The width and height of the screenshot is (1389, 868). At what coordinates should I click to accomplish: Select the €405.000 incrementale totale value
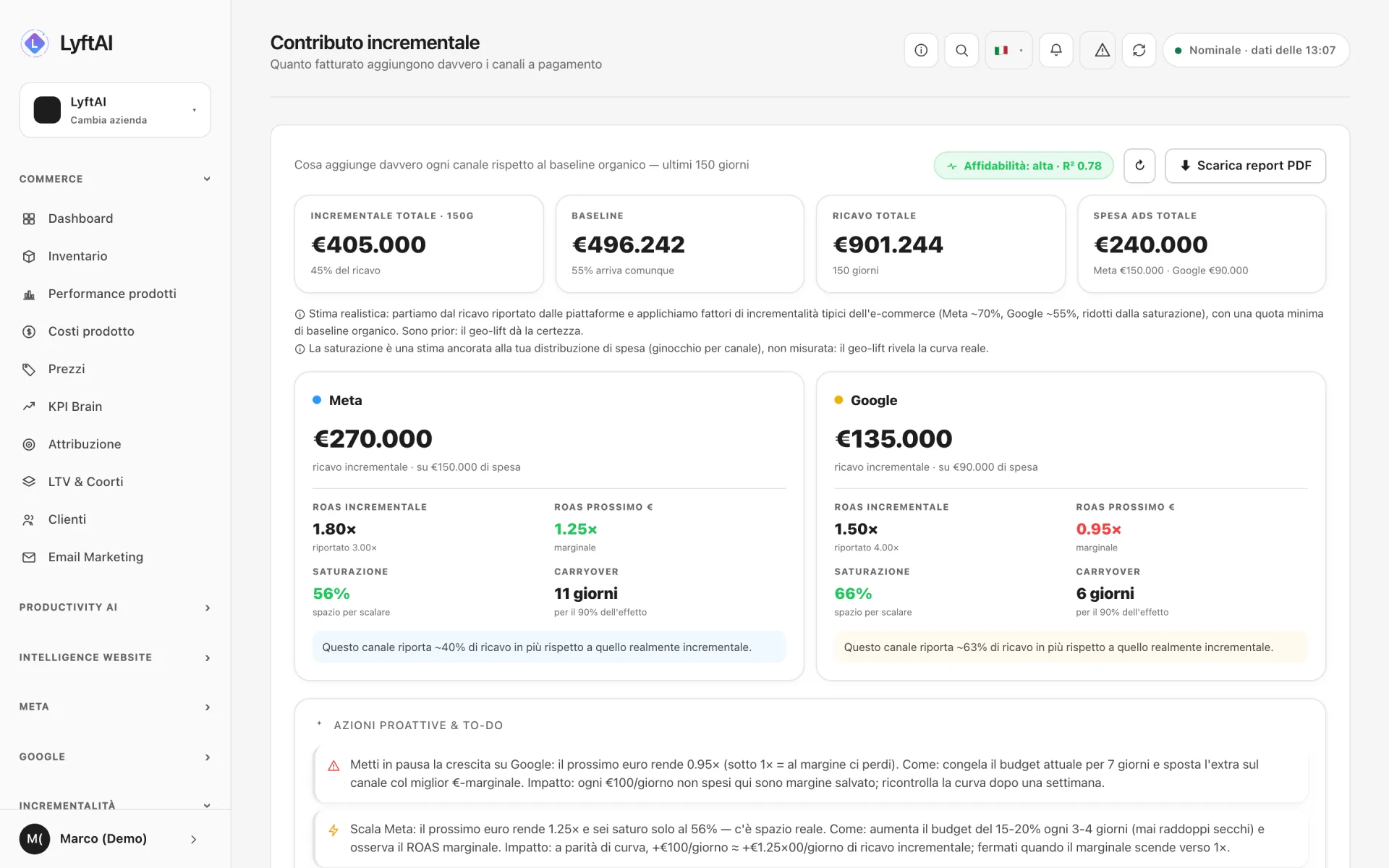point(368,244)
